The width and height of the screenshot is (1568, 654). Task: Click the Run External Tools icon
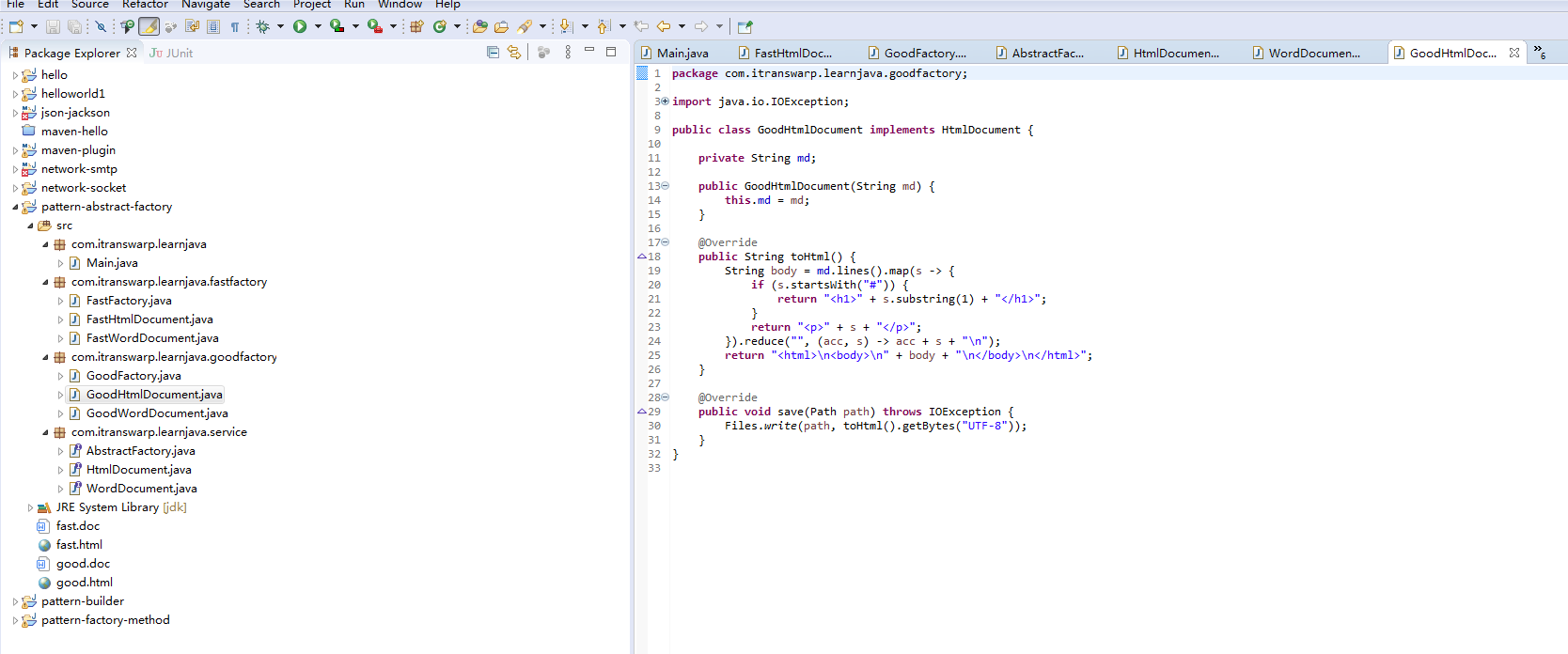pos(374,26)
